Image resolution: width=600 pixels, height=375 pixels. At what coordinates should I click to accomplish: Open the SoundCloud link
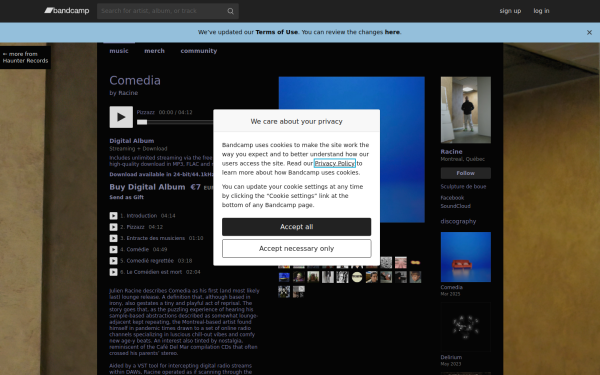[456, 206]
